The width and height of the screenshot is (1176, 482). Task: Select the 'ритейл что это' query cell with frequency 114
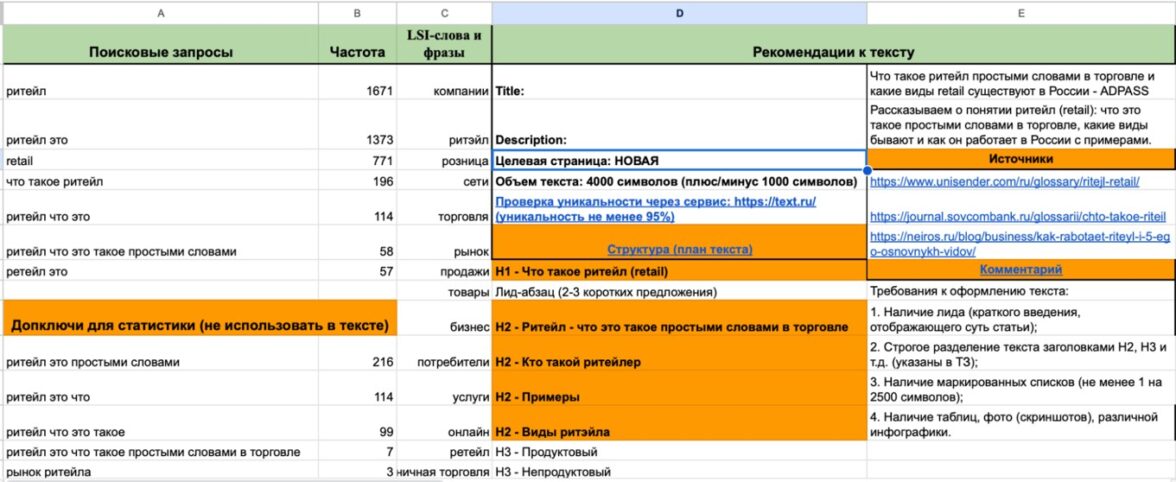point(161,208)
